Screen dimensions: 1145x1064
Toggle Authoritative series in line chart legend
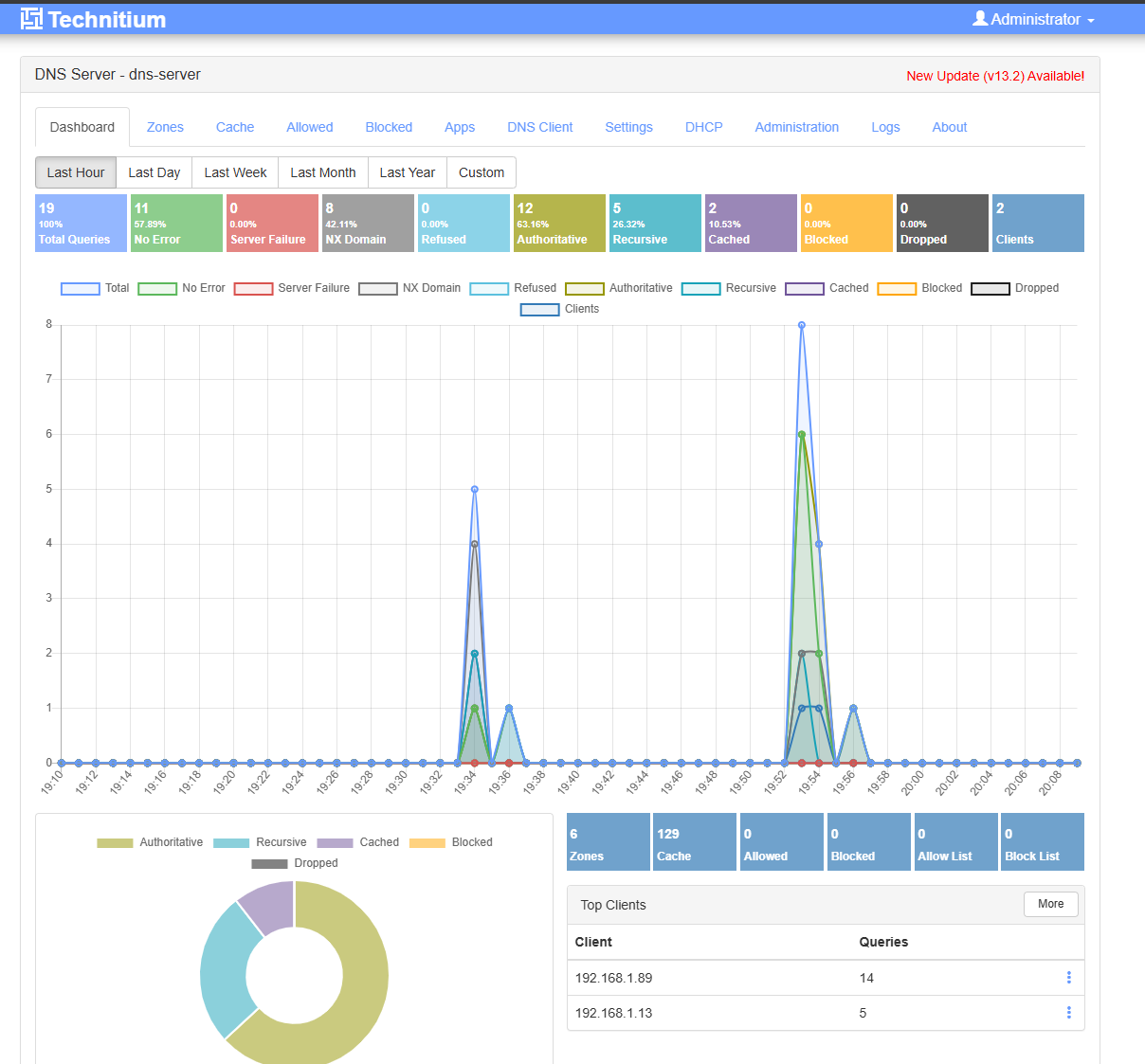[619, 288]
